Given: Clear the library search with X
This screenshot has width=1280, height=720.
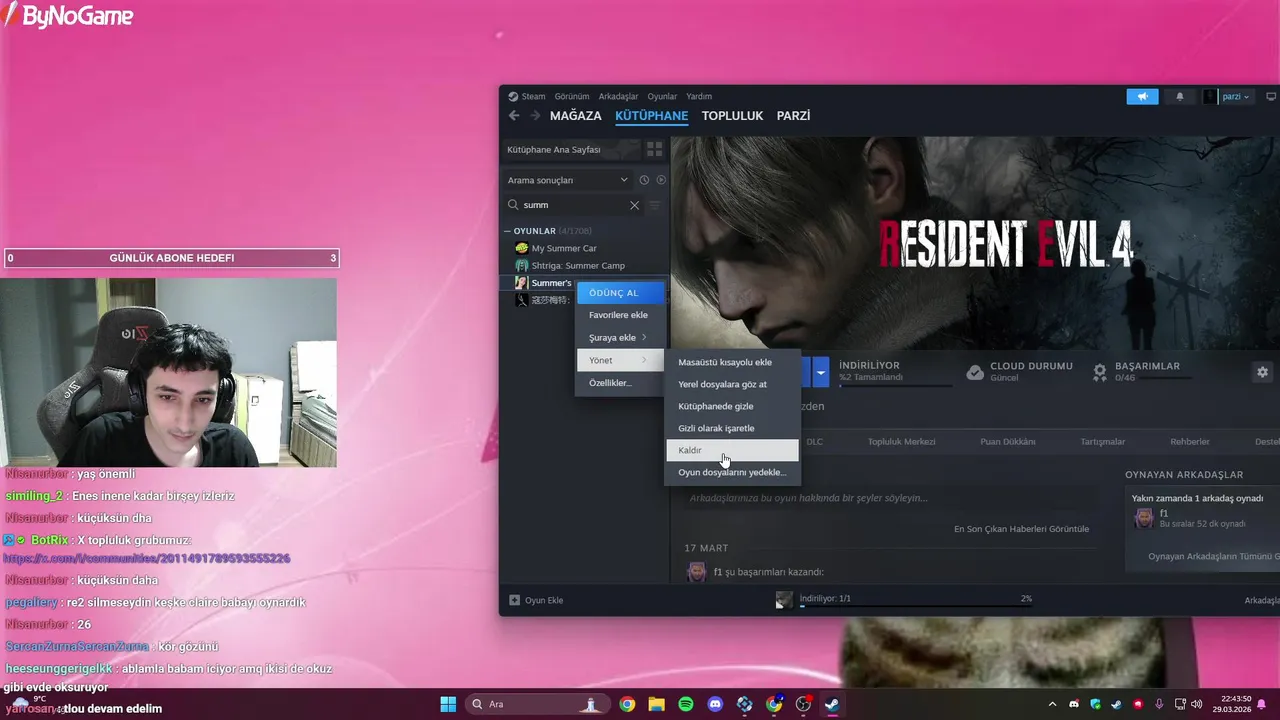Looking at the screenshot, I should click(634, 205).
